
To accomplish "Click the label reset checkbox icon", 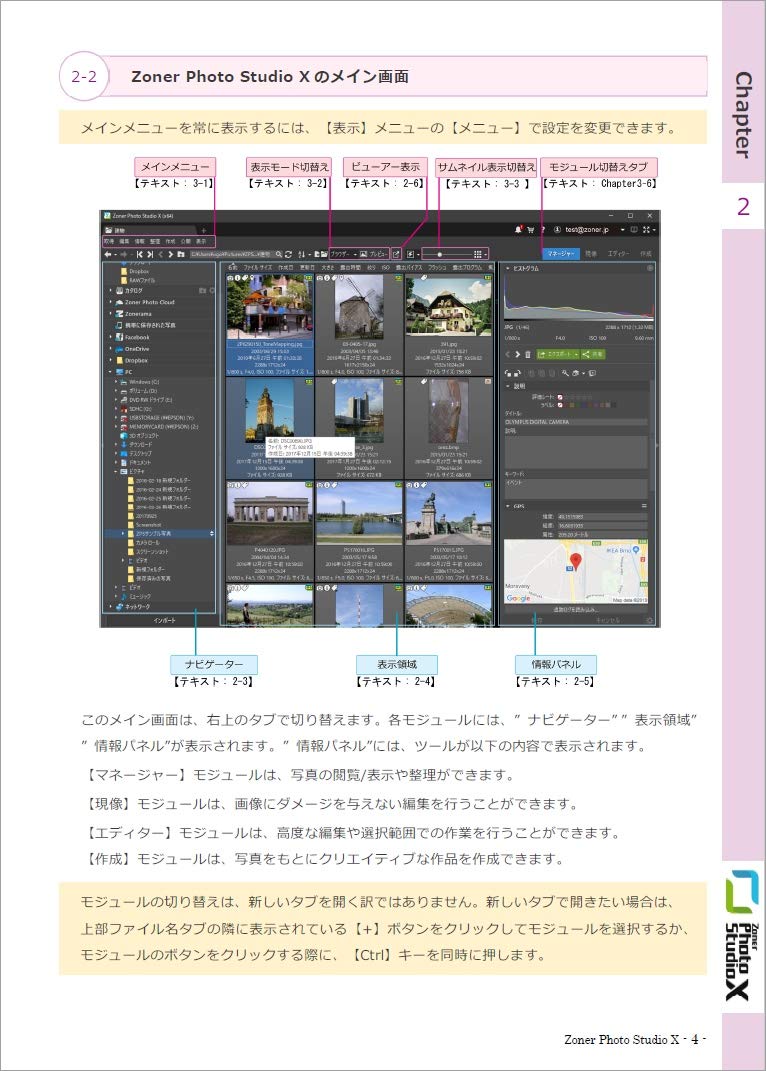I will point(560,405).
